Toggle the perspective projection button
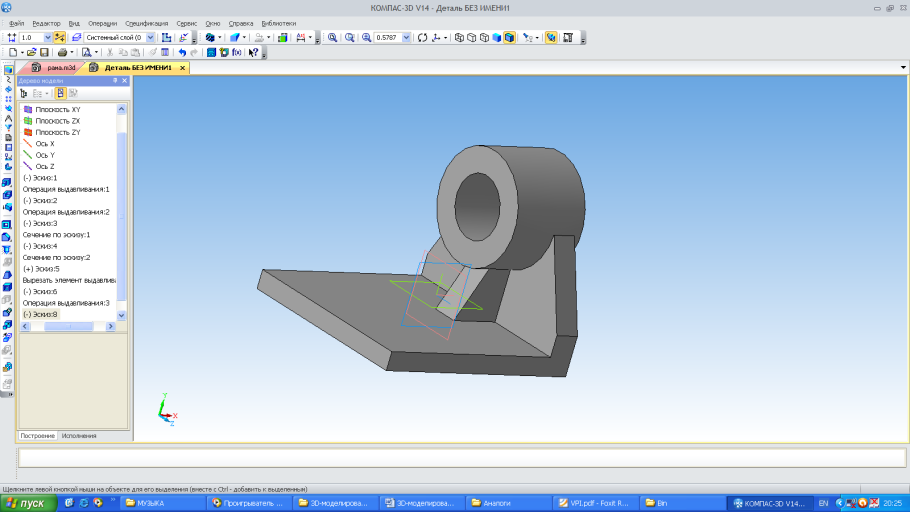910x512 pixels. tap(550, 37)
